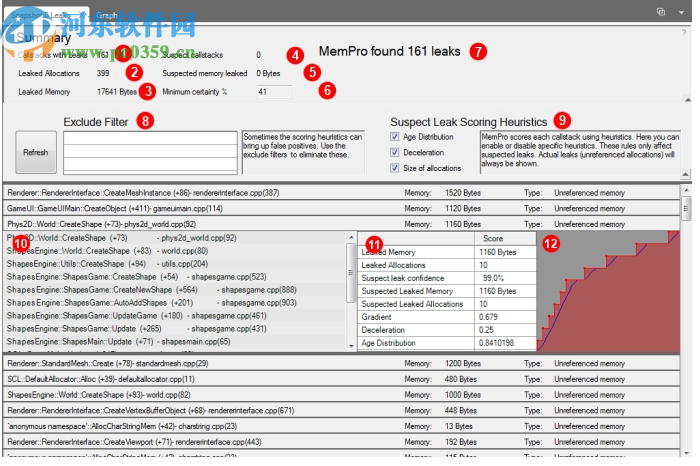Select ShapesGame::UpdateGame callstack line

point(175,316)
